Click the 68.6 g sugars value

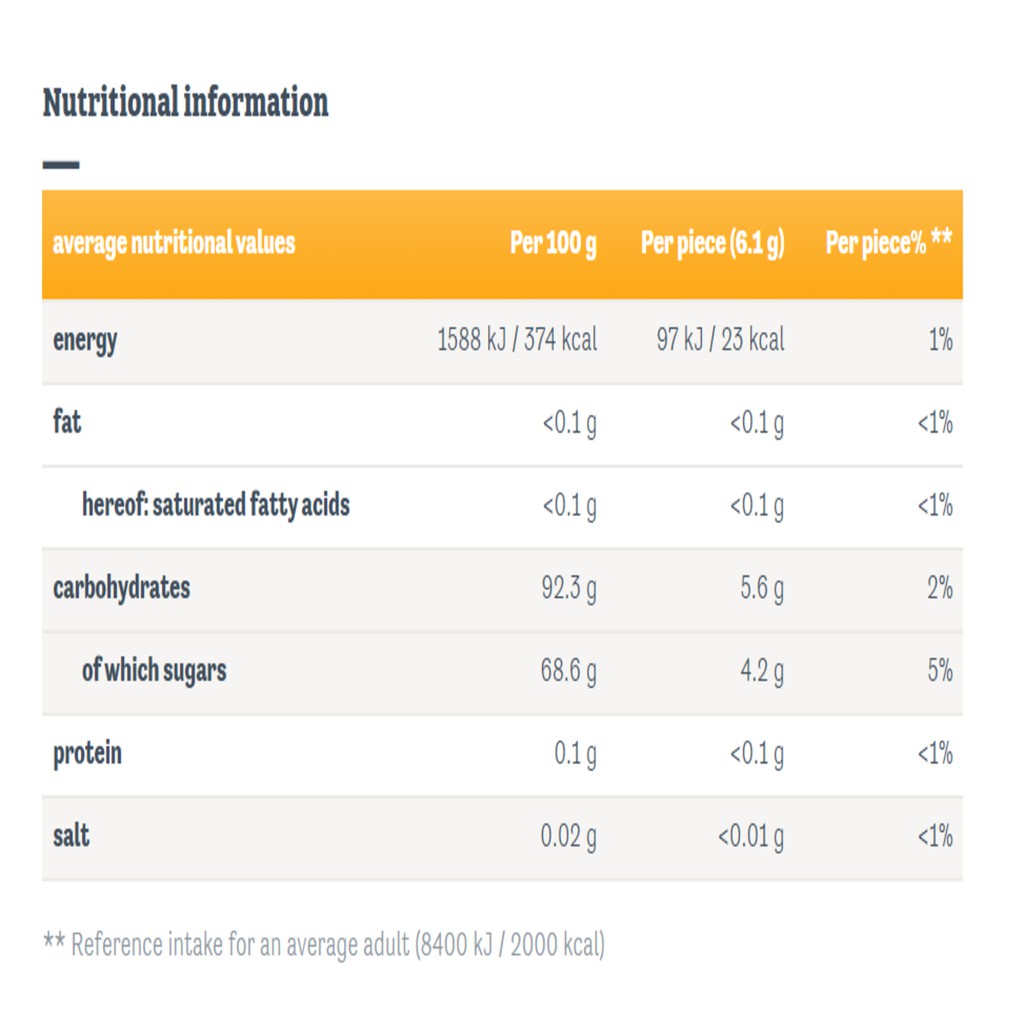click(569, 671)
